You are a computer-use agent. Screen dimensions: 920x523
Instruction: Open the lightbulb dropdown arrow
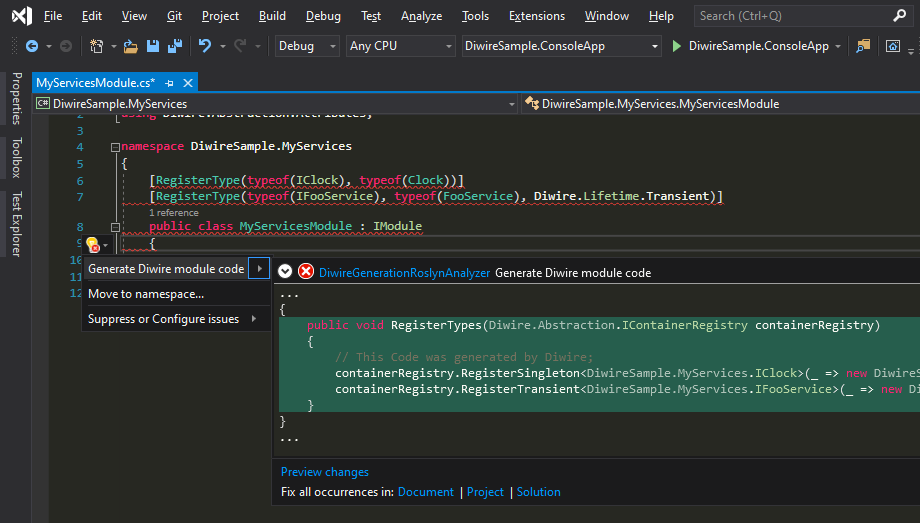pos(106,245)
